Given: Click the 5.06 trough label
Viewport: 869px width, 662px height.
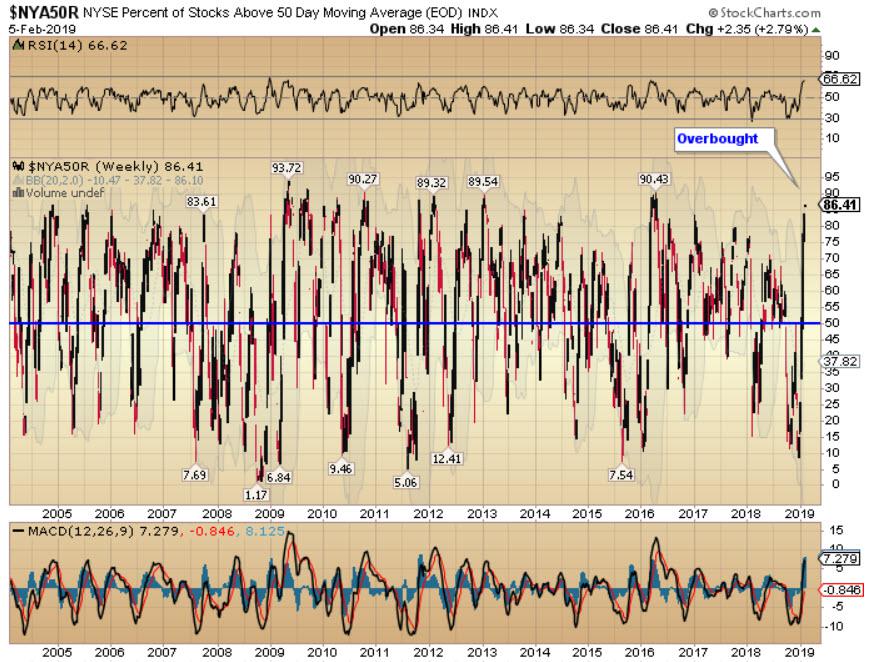Looking at the screenshot, I should (x=405, y=482).
